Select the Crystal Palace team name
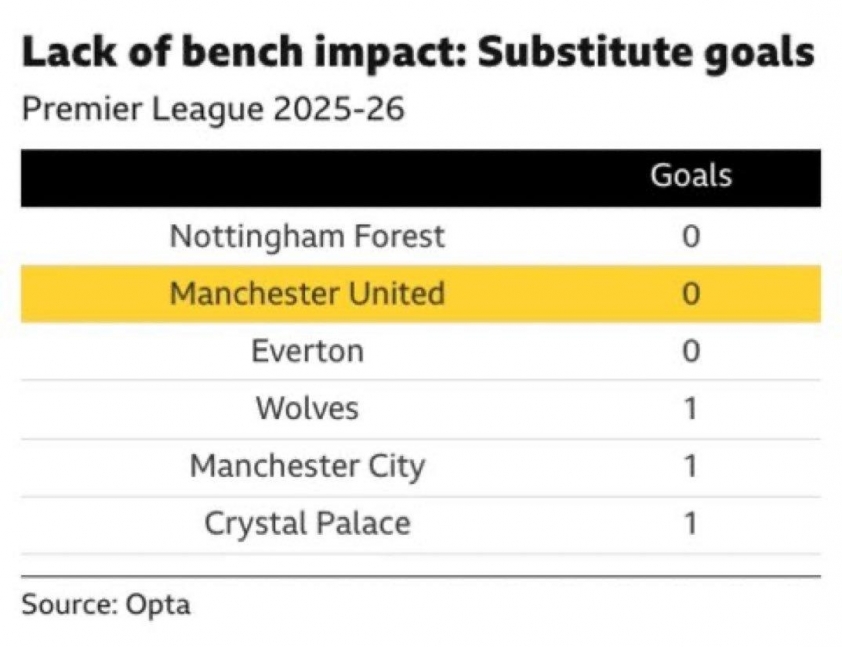842x647 pixels. click(x=307, y=523)
